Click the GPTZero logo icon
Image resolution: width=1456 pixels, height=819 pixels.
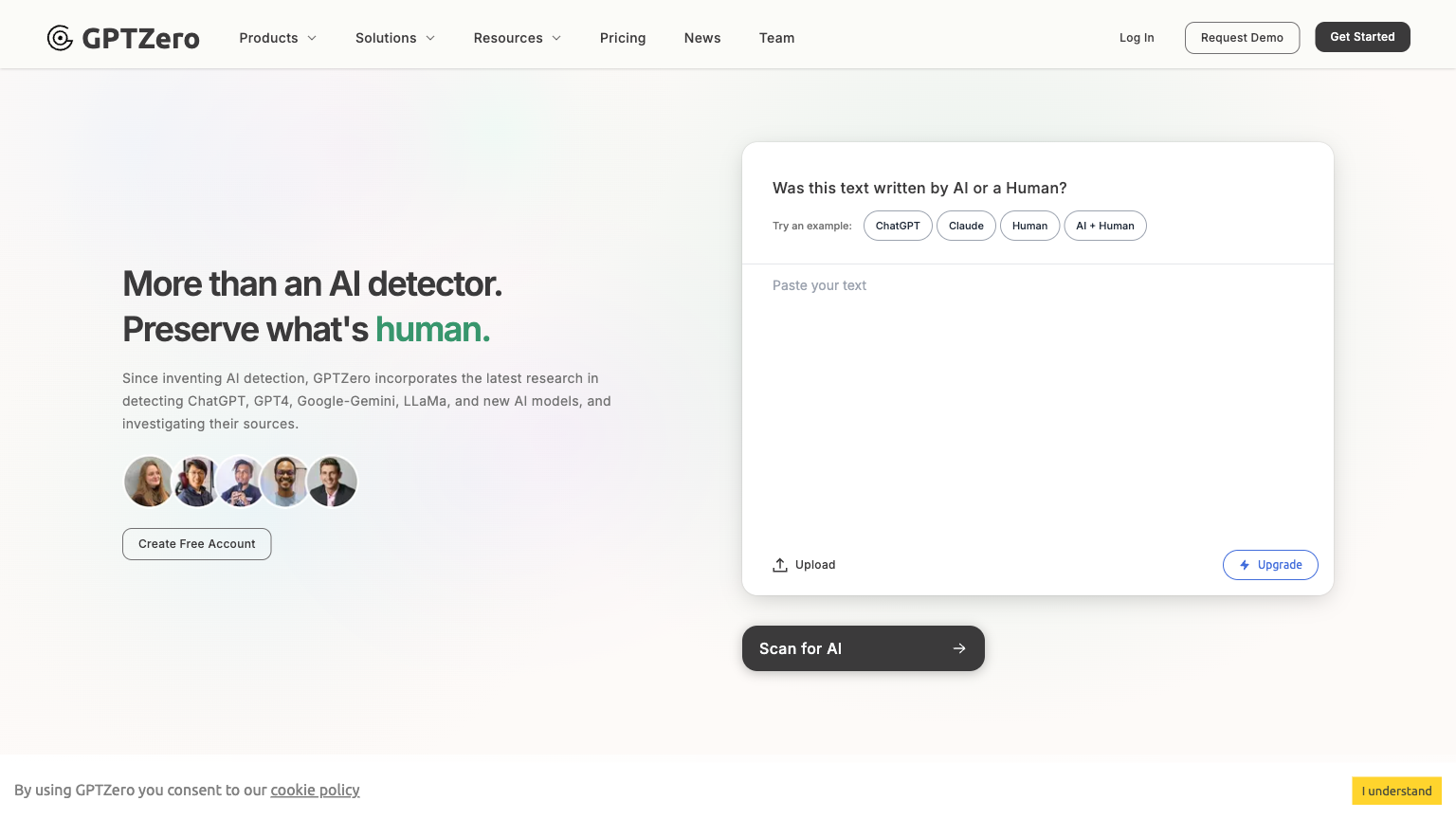click(60, 38)
